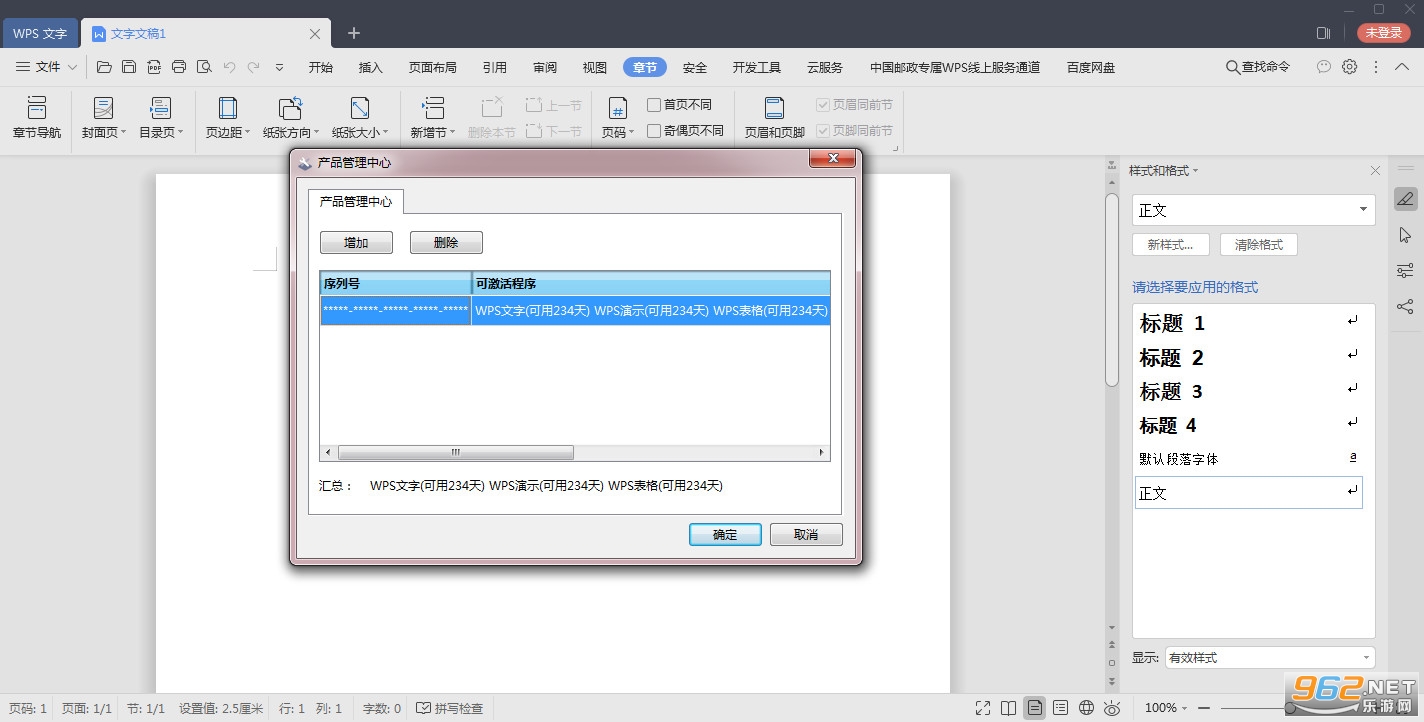Image resolution: width=1424 pixels, height=722 pixels.
Task: Click the 清除格式 button
Action: (1259, 245)
